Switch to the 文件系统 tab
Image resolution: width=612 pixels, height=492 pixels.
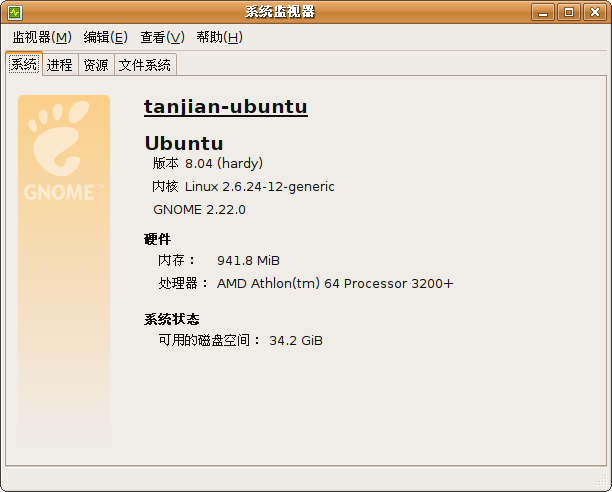[x=145, y=65]
